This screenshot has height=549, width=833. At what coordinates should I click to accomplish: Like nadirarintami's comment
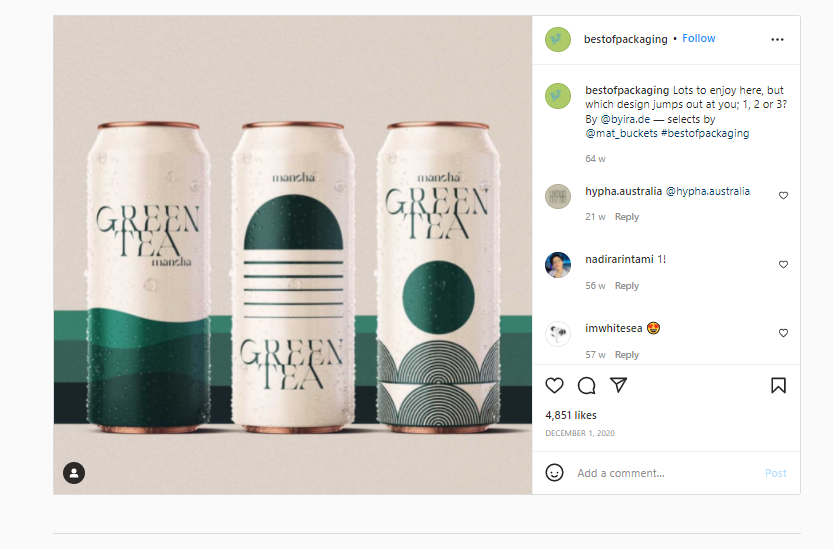click(x=783, y=265)
